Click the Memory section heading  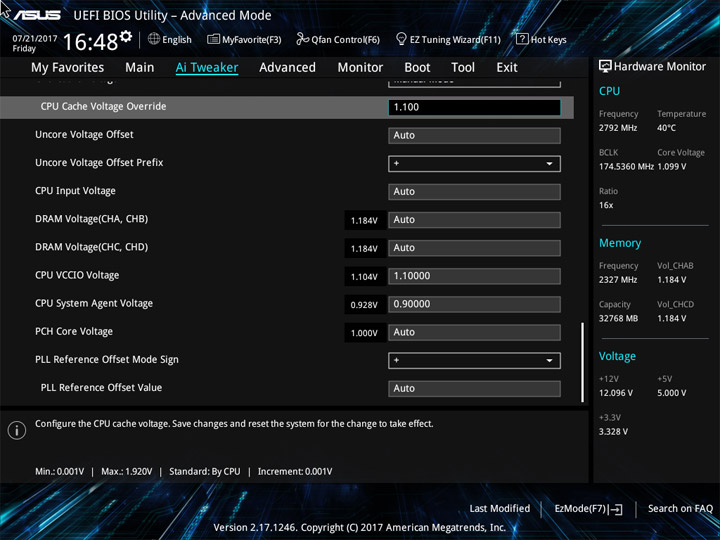620,243
